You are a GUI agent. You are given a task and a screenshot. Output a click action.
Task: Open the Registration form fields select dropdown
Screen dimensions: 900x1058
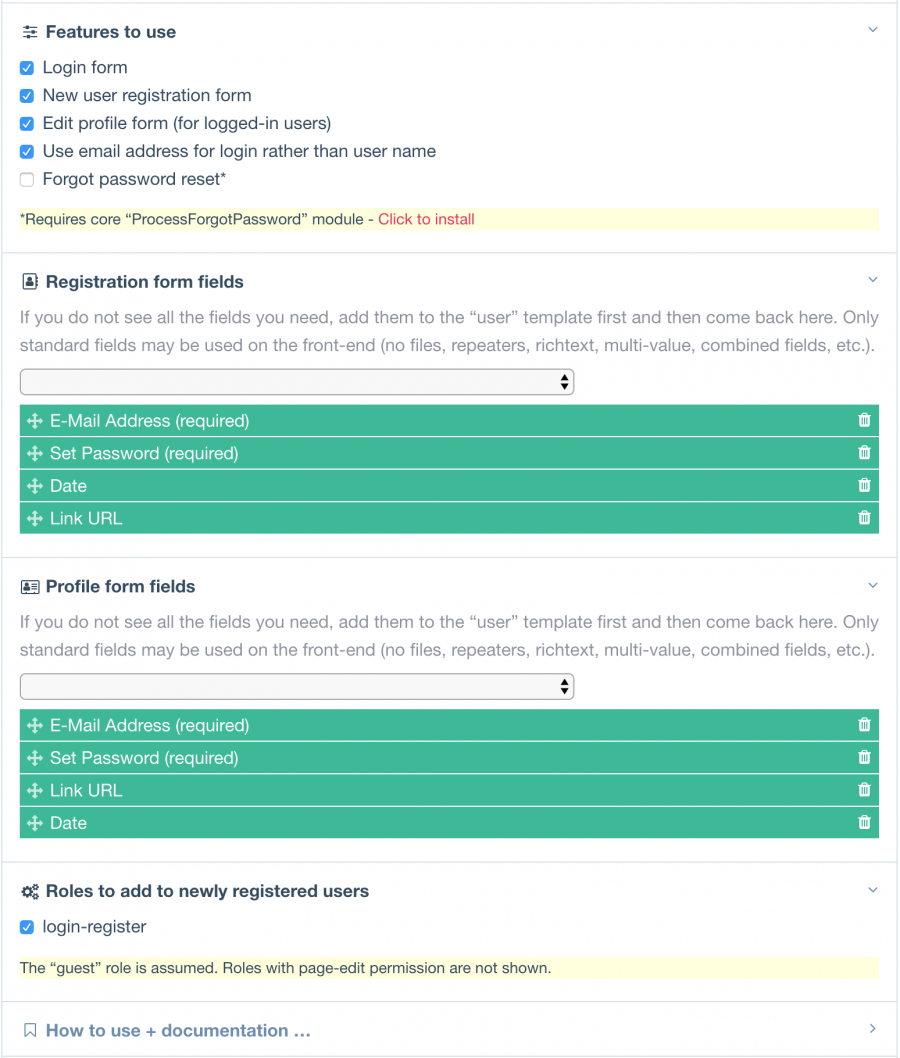[297, 382]
